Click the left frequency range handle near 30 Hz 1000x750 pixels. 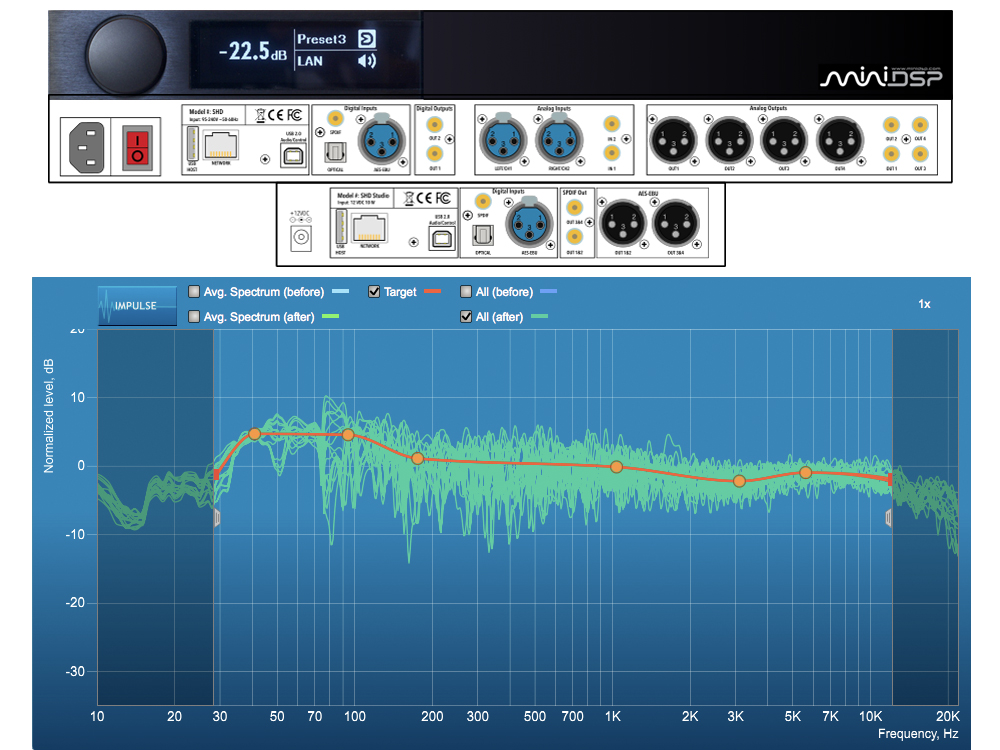(216, 517)
